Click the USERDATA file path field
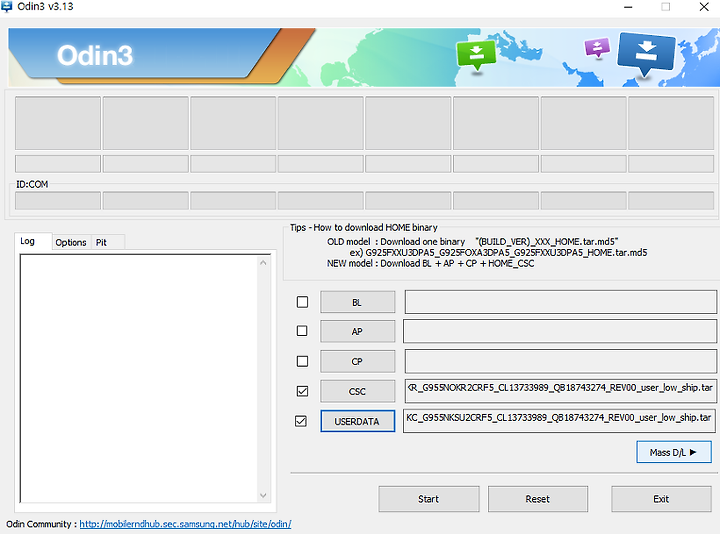Screen dimensions: 720x534 click(x=559, y=421)
